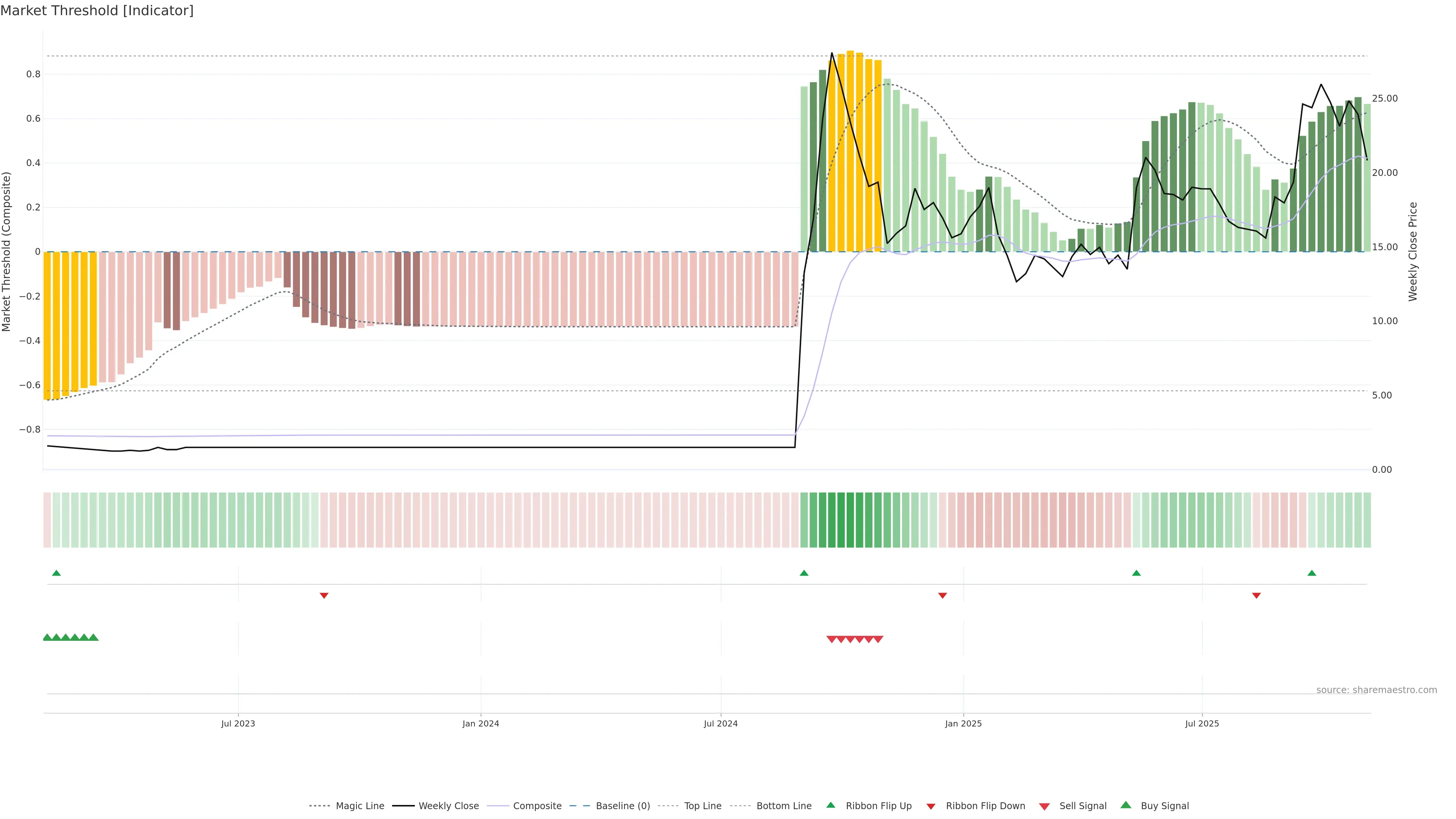Viewport: 1456px width, 819px height.
Task: Toggle the Top Line legend entry
Action: click(703, 806)
